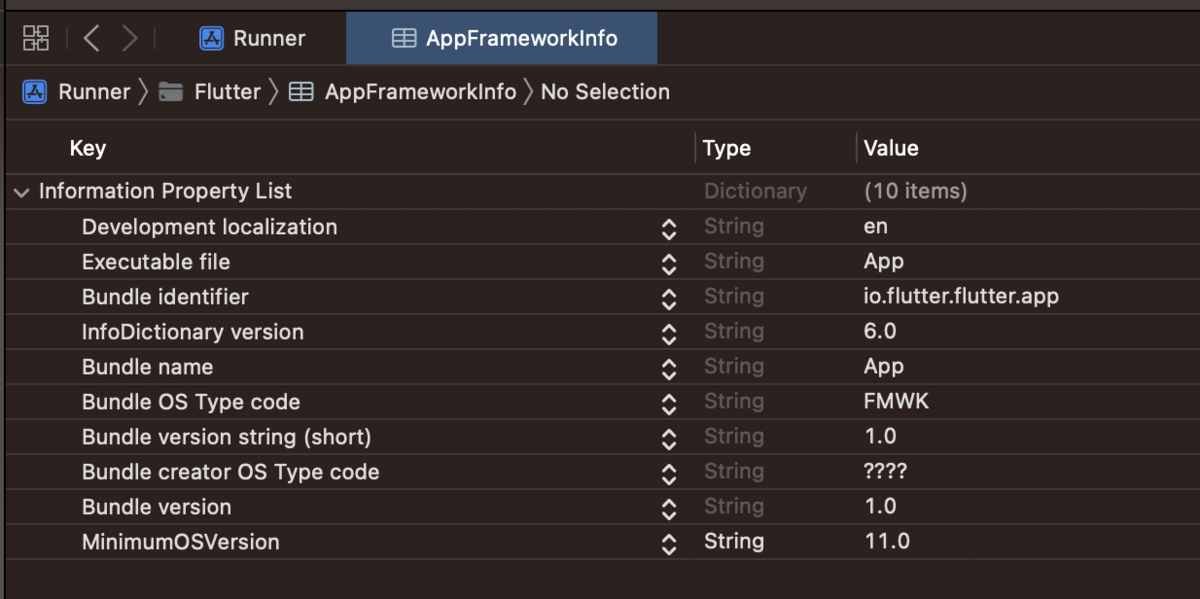Screen dimensions: 1200x599
Task: Click the Key column header
Action: 88,148
